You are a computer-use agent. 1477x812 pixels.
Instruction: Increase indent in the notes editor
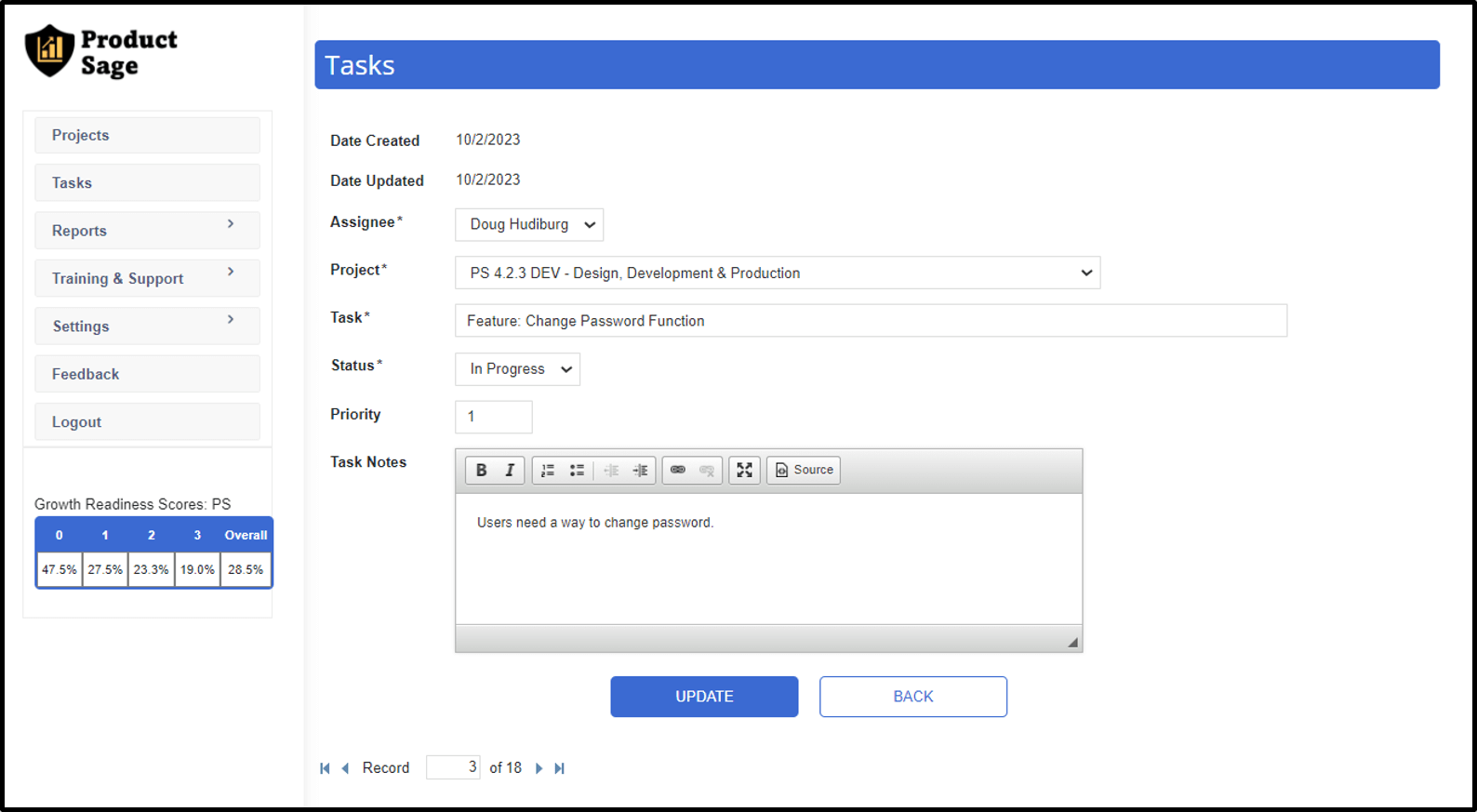640,471
